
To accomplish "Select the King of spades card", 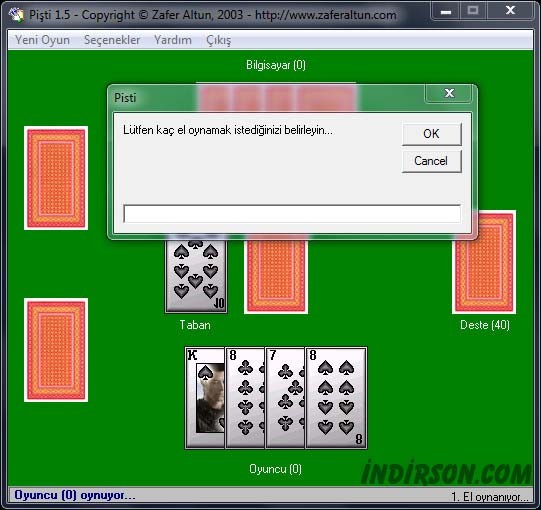I will pyautogui.click(x=205, y=398).
